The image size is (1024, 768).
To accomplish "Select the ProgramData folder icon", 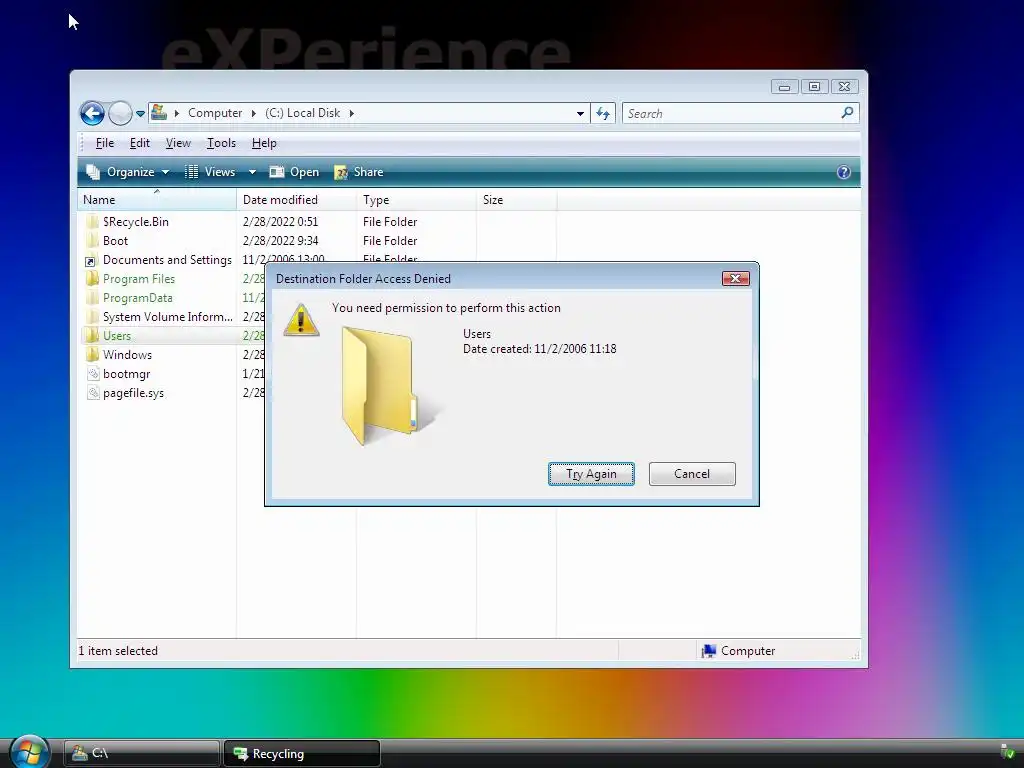I will coord(92,298).
